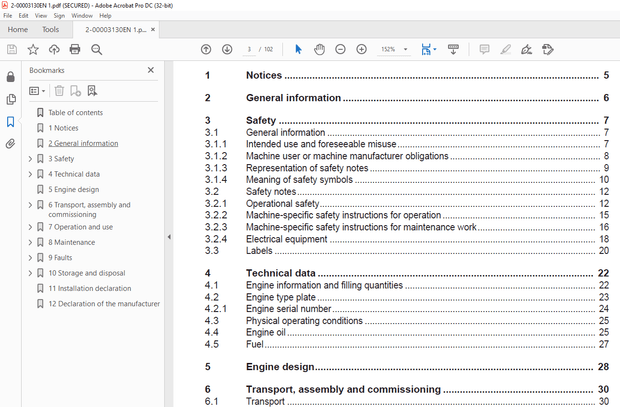Jump to Table of contents bookmark

(76, 113)
